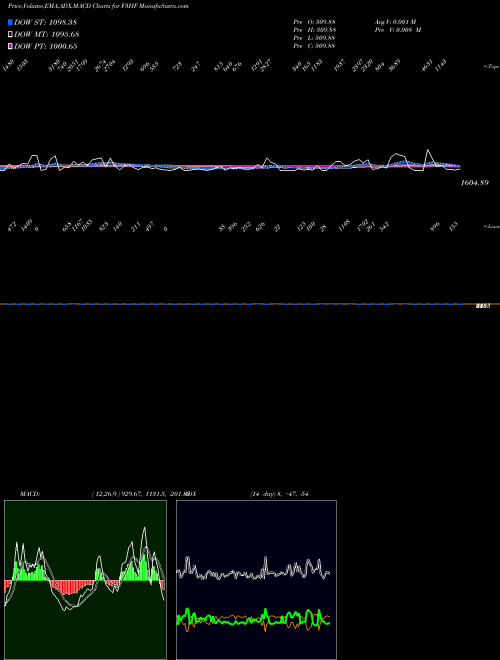Viewport: 500px width, 660px height.
Task: Click the '<Lows' axis label
Action: (492, 226)
